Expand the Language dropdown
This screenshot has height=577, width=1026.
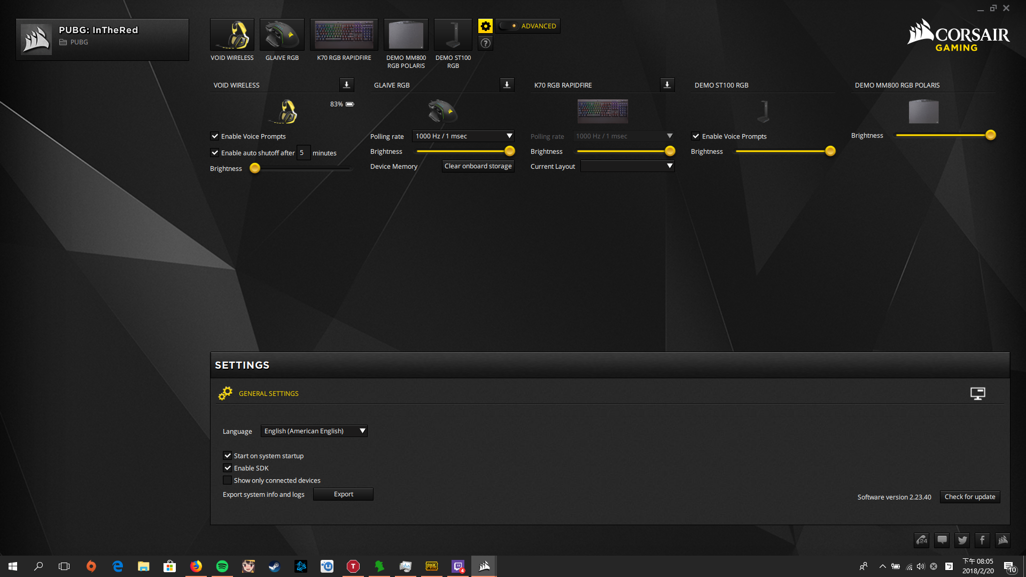(314, 431)
